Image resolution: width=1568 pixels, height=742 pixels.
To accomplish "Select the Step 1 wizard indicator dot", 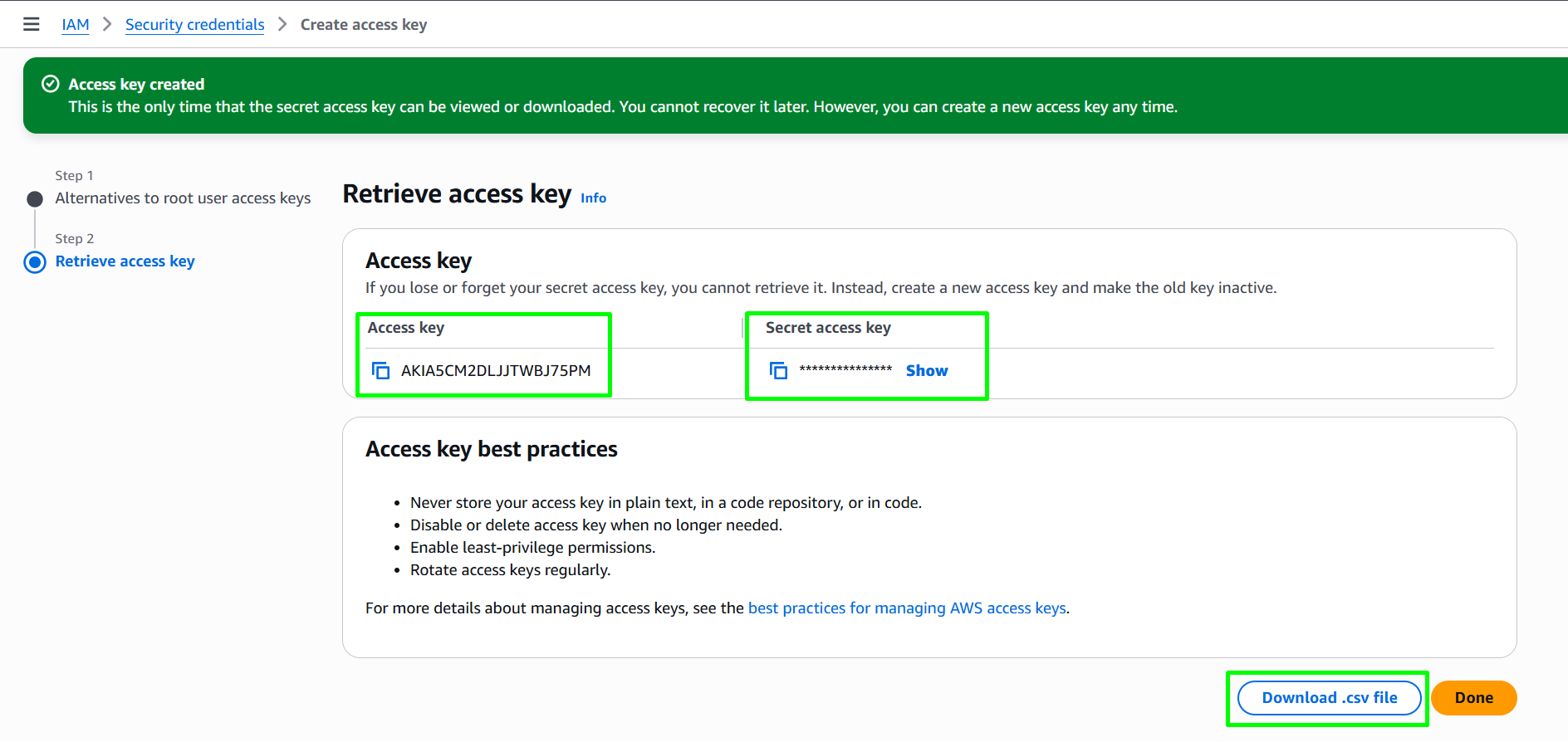I will [x=35, y=199].
